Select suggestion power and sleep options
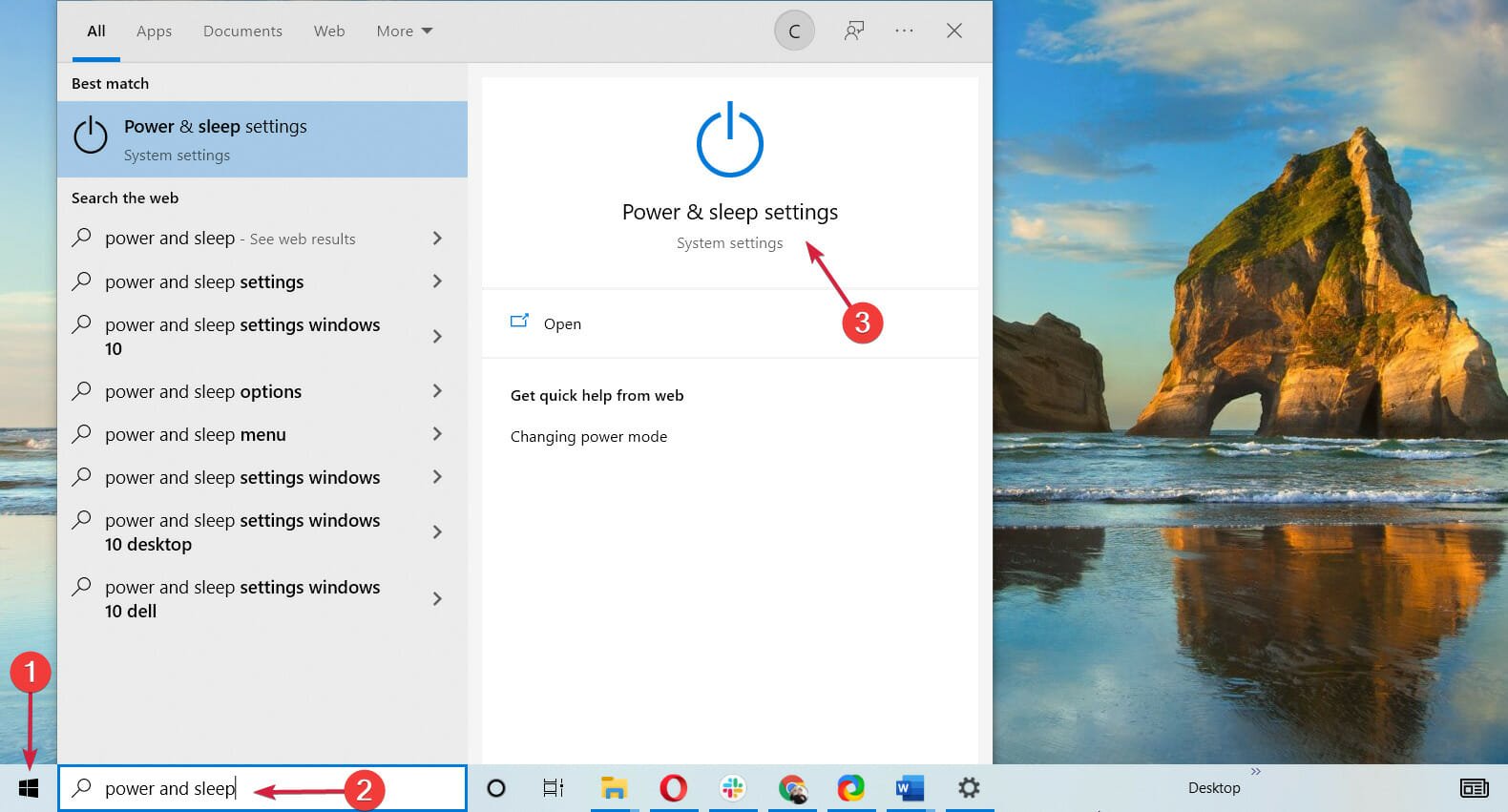 pyautogui.click(x=262, y=391)
